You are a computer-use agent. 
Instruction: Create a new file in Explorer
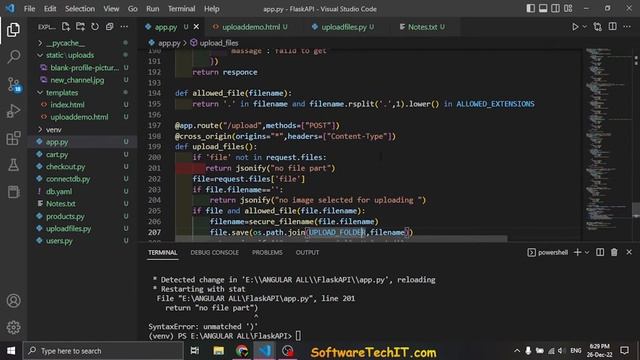[66, 27]
